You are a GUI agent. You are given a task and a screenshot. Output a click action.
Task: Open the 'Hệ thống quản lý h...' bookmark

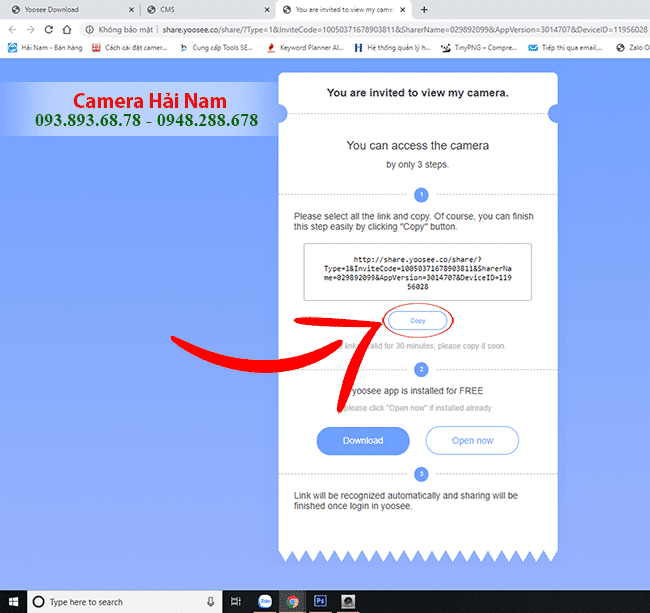coord(393,48)
